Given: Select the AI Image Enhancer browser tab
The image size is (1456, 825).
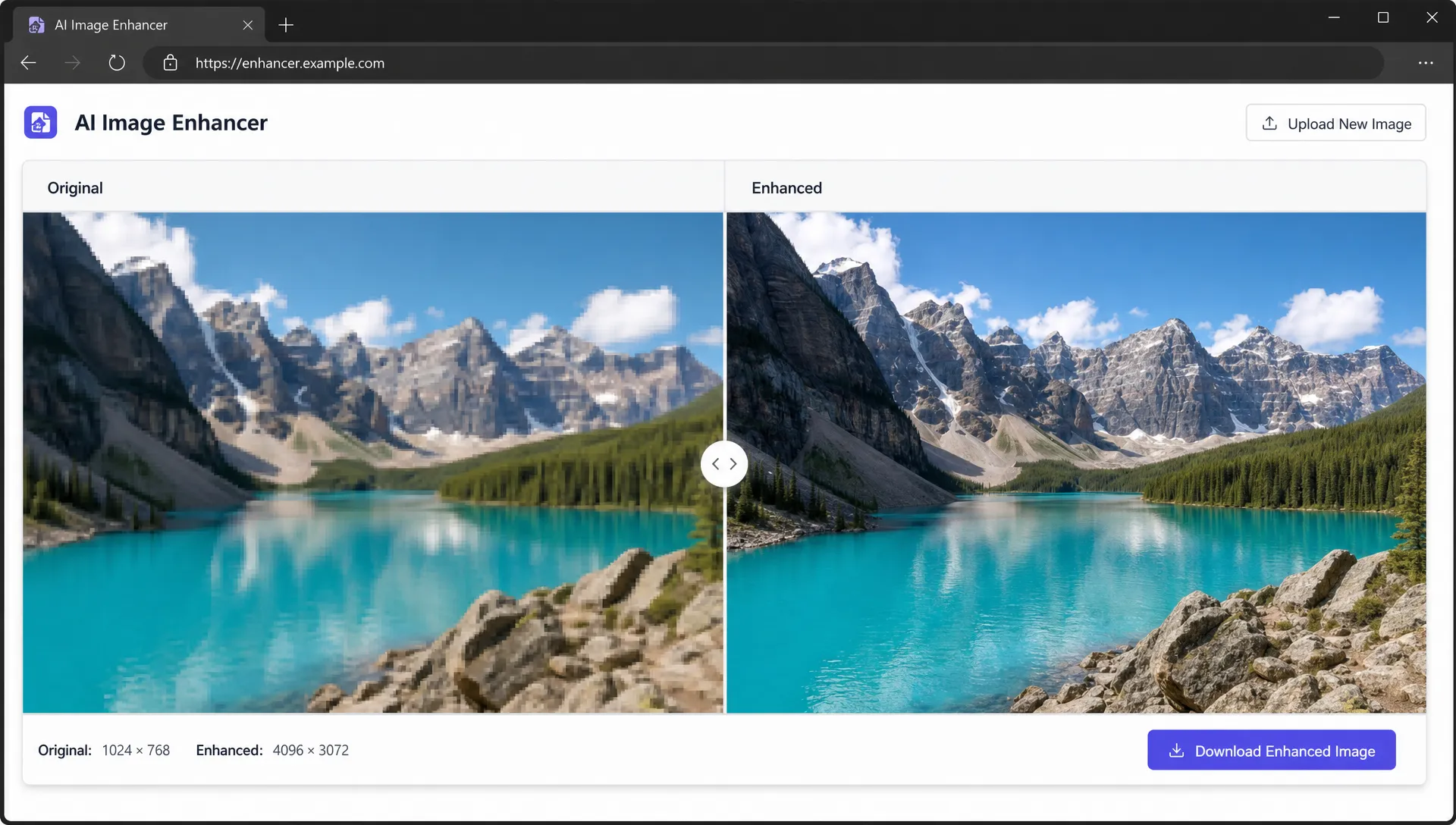Looking at the screenshot, I should coord(140,25).
